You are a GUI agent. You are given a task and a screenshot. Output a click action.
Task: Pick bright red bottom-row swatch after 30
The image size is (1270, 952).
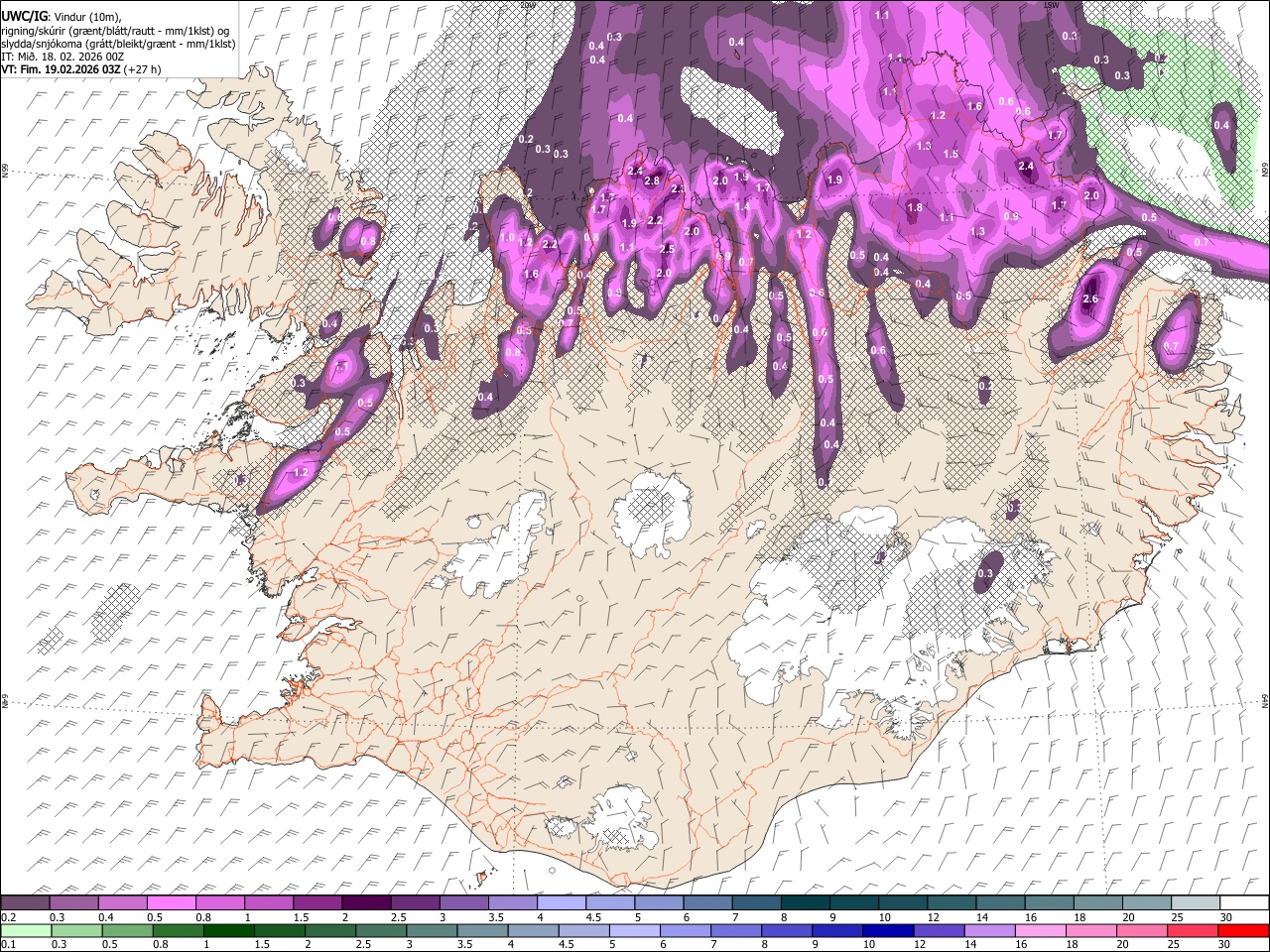[1244, 930]
